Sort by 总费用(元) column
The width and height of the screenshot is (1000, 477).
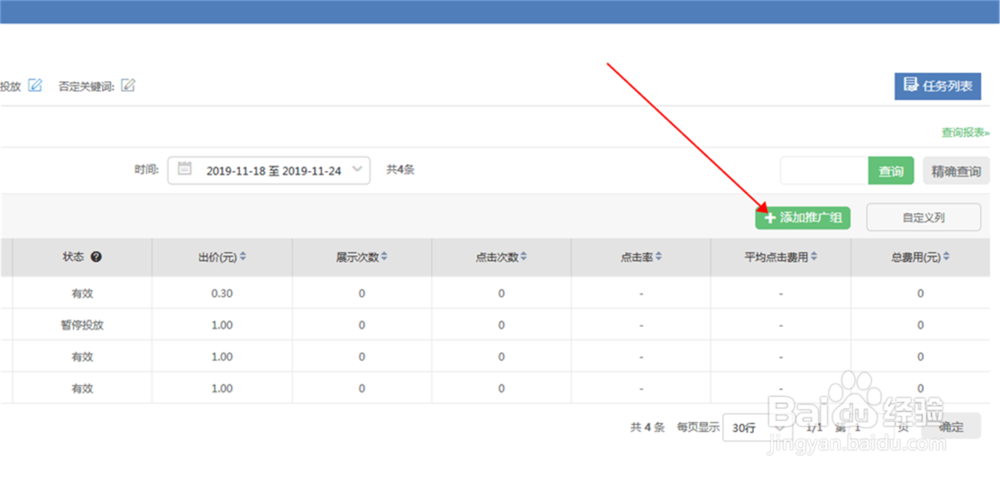946,257
